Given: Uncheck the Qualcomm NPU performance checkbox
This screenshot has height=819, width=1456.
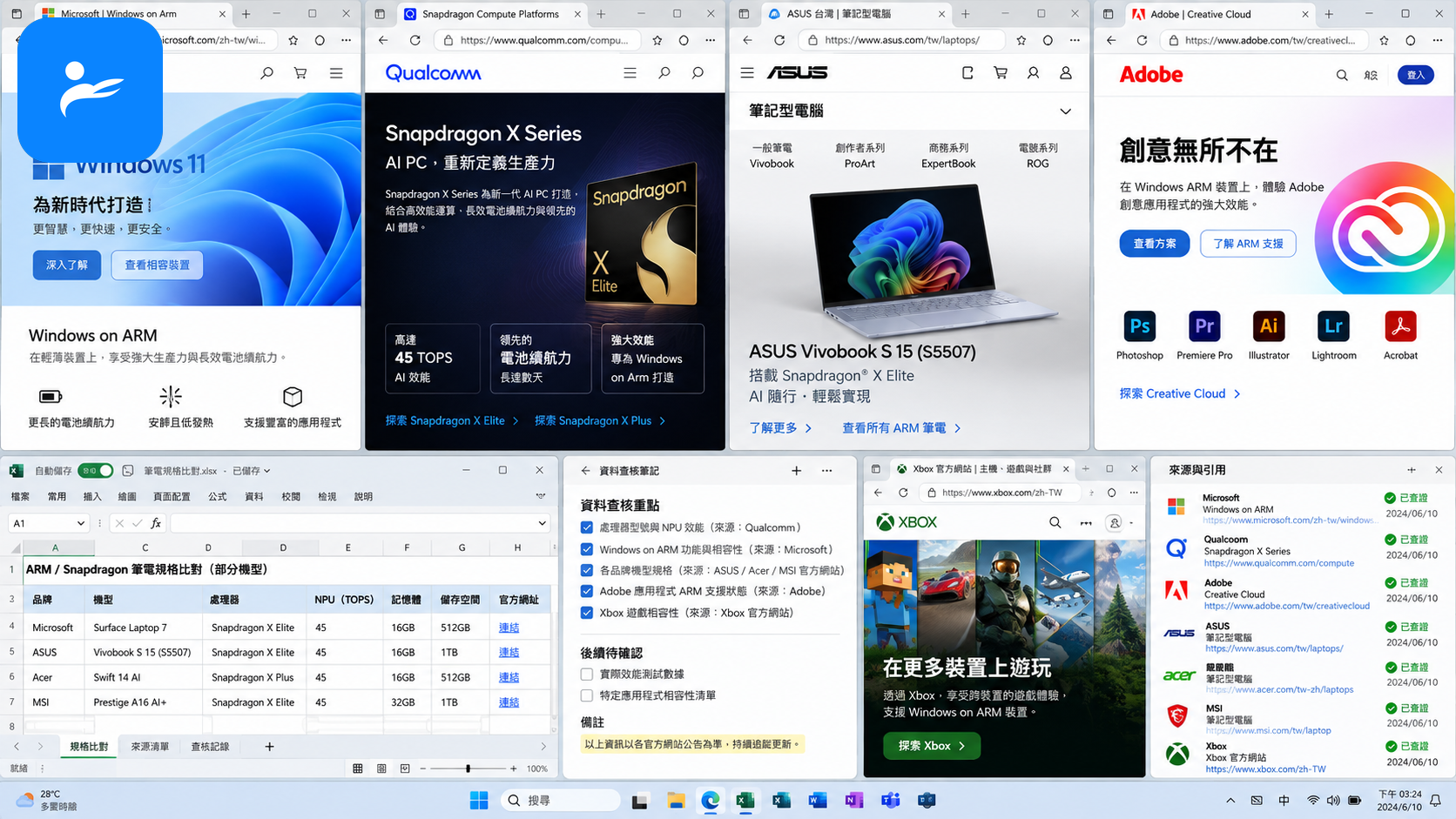Looking at the screenshot, I should 587,527.
